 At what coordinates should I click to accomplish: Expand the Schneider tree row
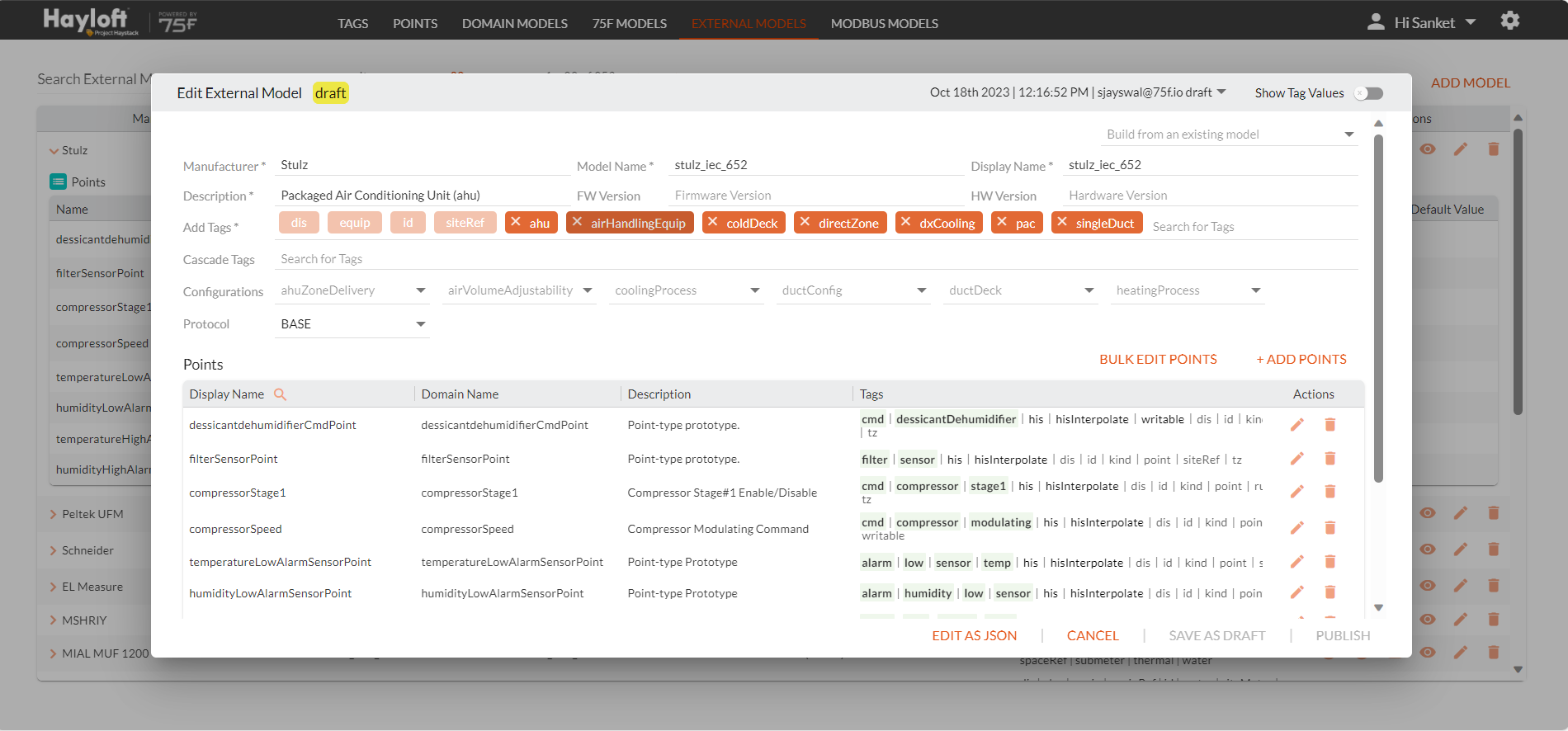(x=53, y=550)
